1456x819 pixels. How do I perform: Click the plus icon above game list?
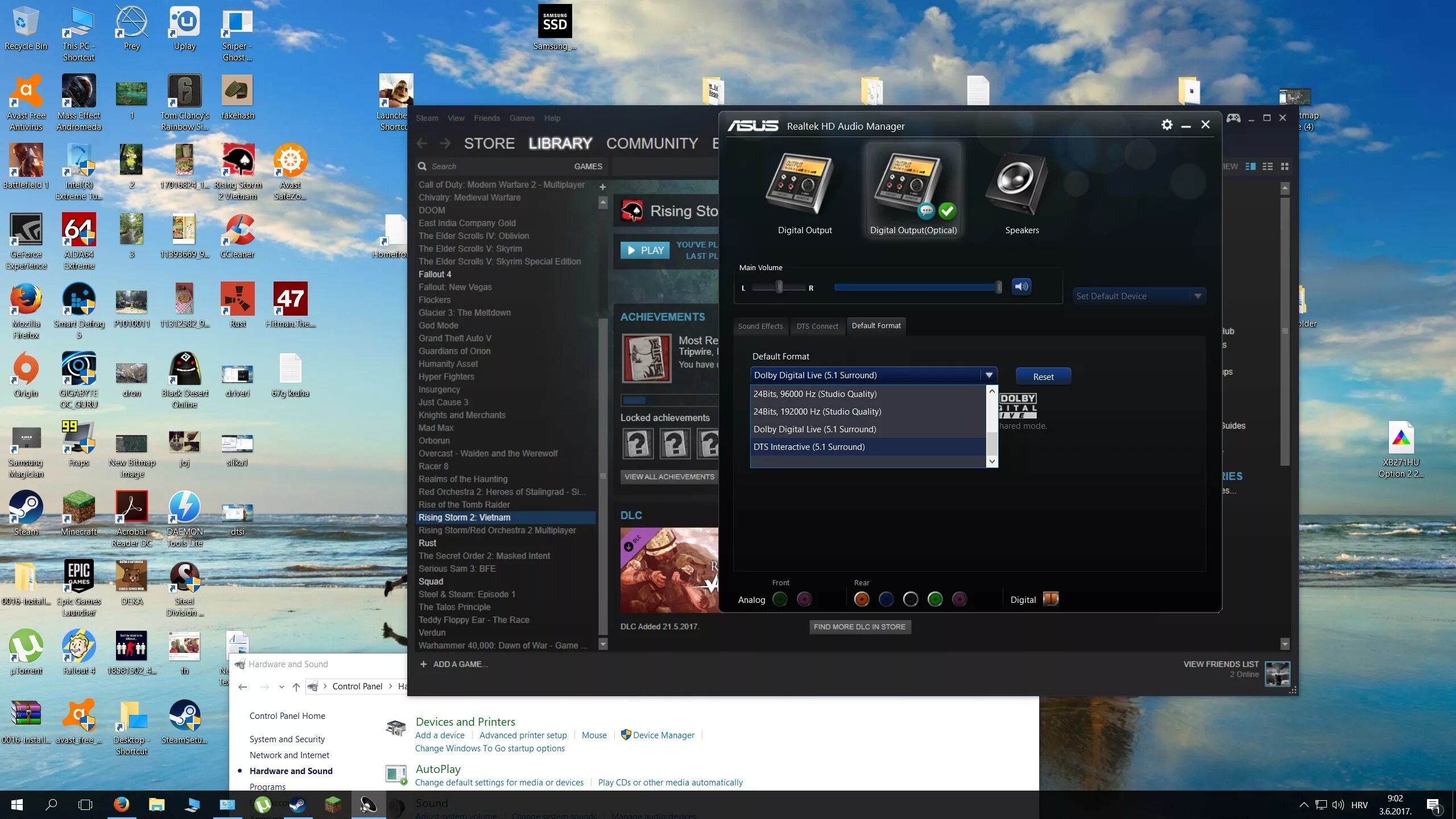[602, 187]
